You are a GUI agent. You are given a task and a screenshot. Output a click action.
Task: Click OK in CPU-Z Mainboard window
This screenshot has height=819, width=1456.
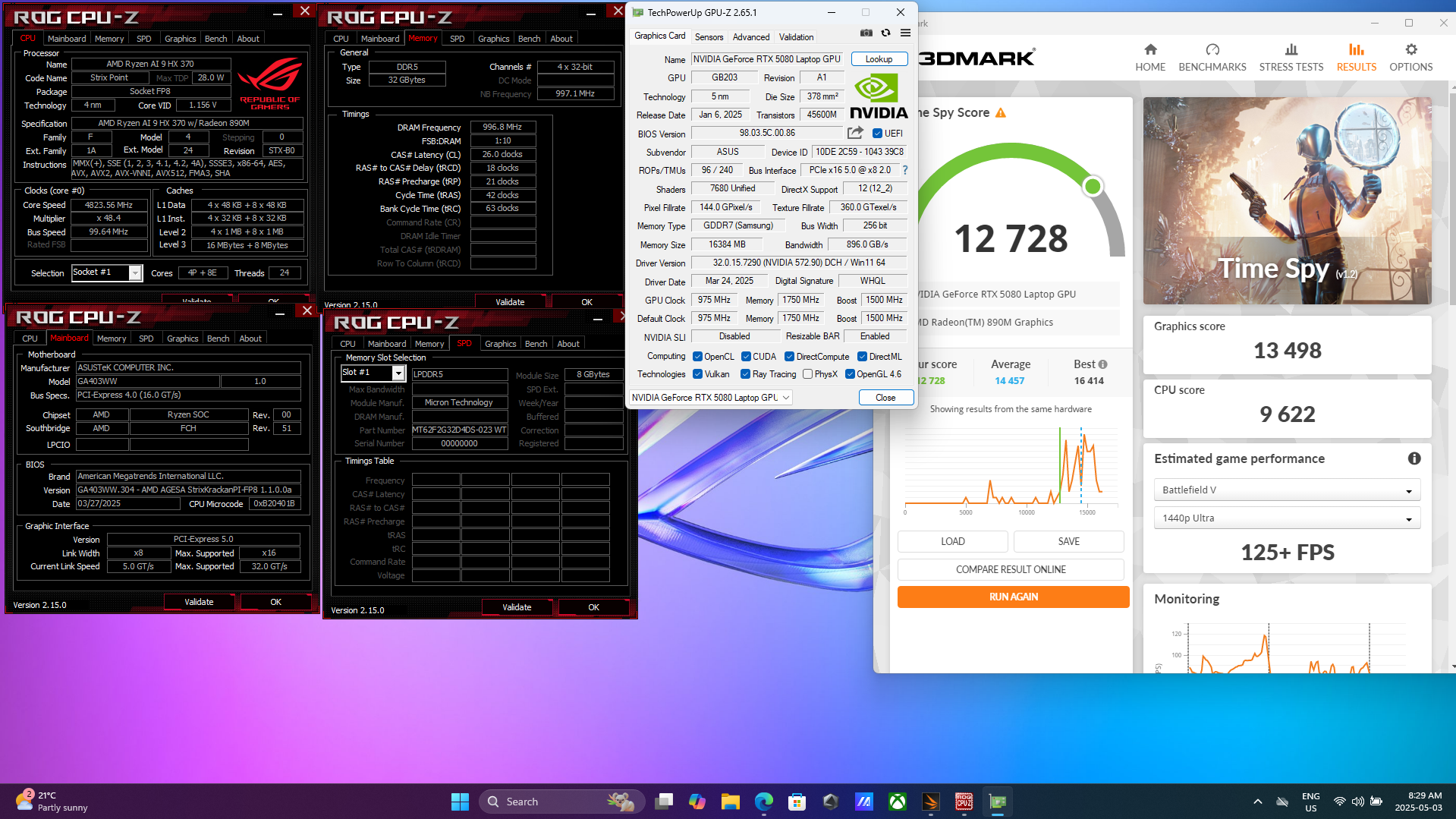tap(275, 602)
